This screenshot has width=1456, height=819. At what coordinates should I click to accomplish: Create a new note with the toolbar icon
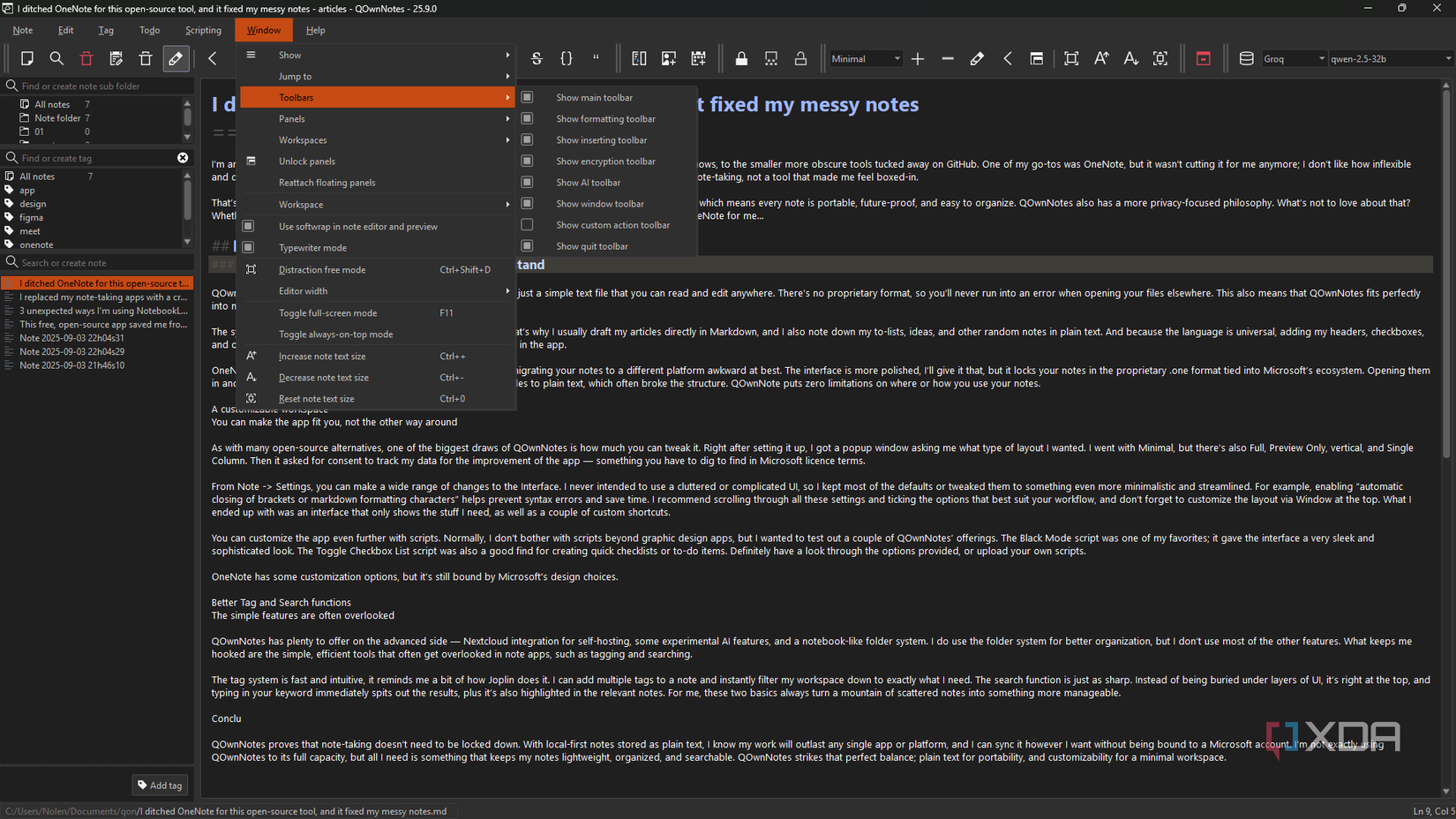point(27,58)
